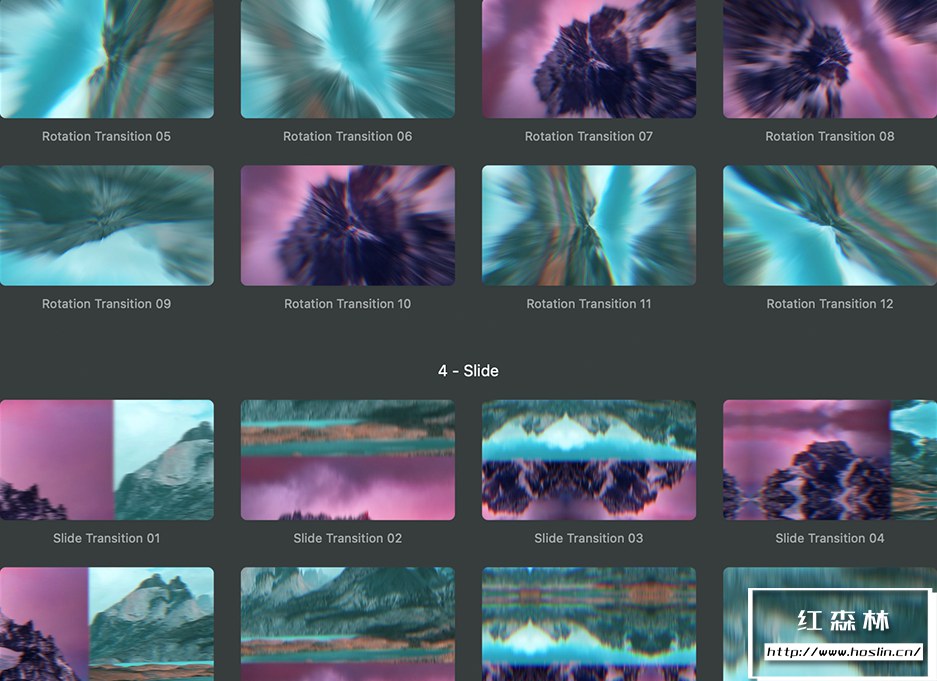The image size is (937, 681).
Task: Select the Rotation Transition 07 thumbnail
Action: pyautogui.click(x=589, y=59)
